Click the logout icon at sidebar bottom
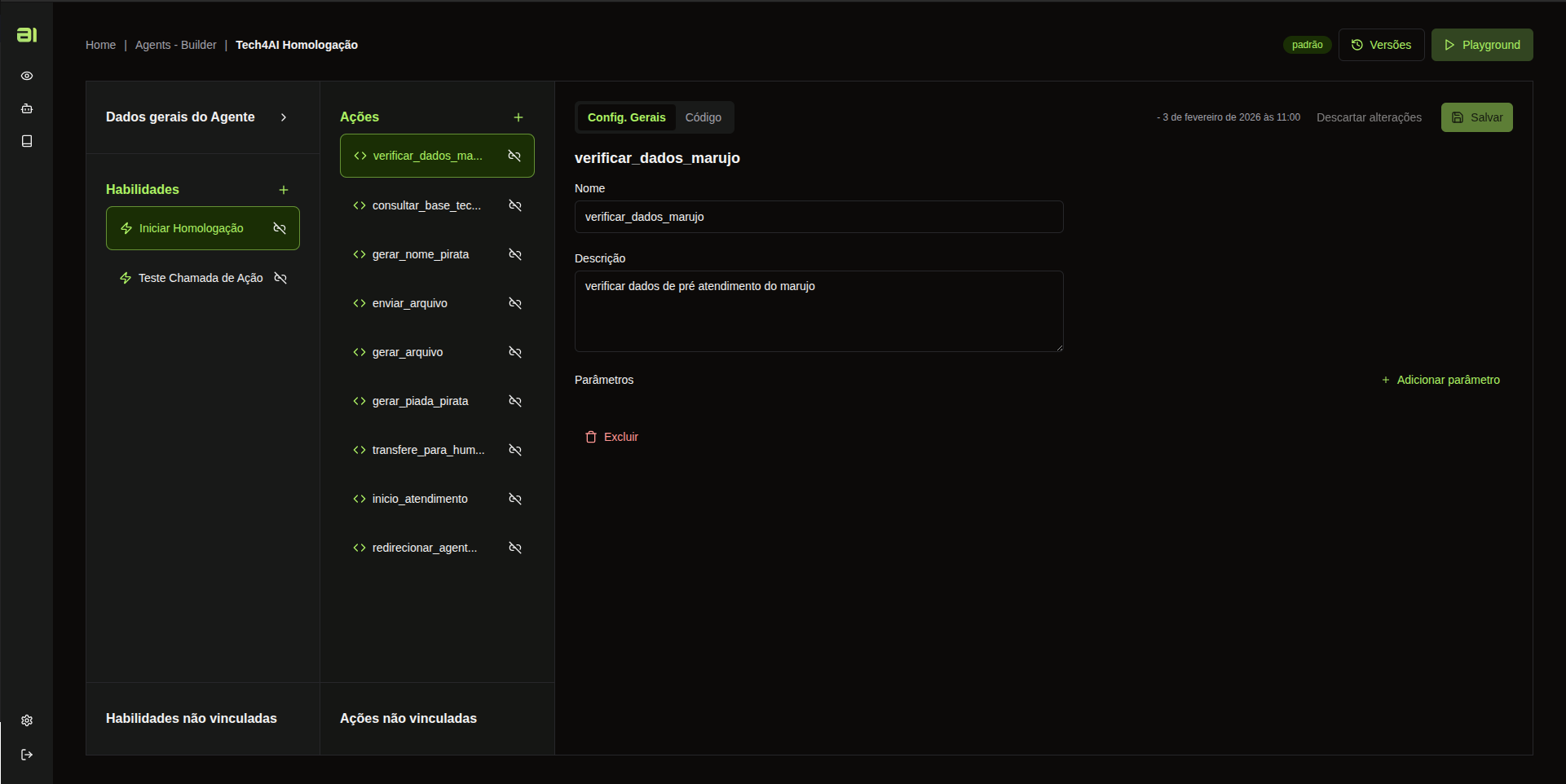 pos(27,755)
